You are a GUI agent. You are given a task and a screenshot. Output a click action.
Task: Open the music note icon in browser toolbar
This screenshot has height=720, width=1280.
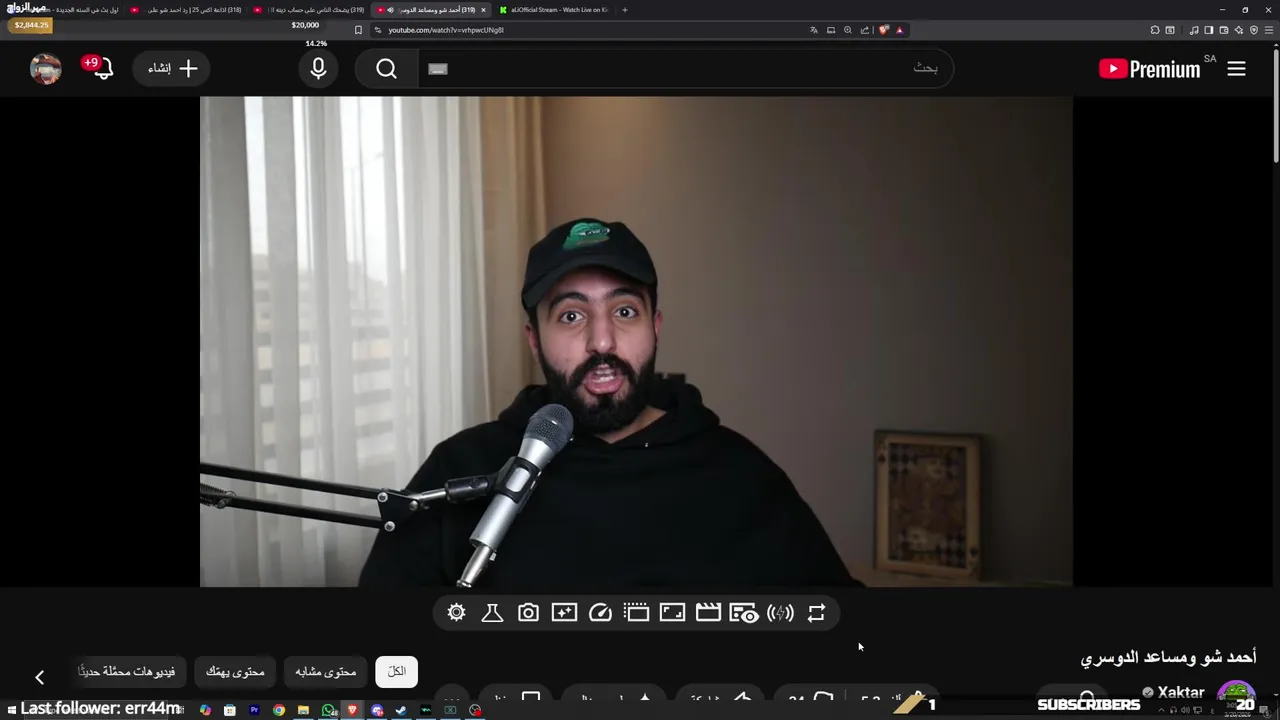[1194, 30]
